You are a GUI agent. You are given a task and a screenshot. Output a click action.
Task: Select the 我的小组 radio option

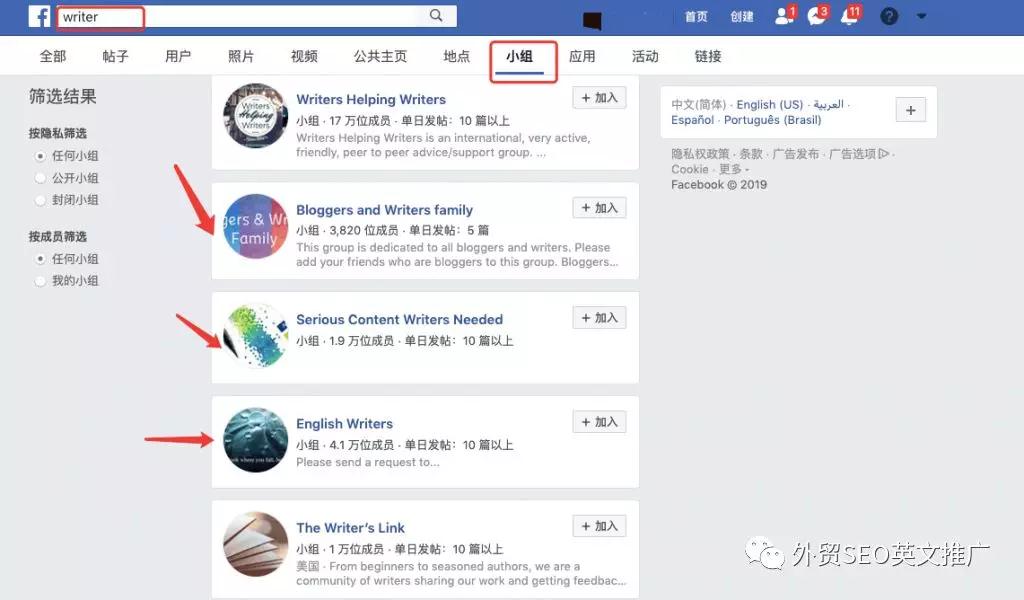tap(40, 281)
